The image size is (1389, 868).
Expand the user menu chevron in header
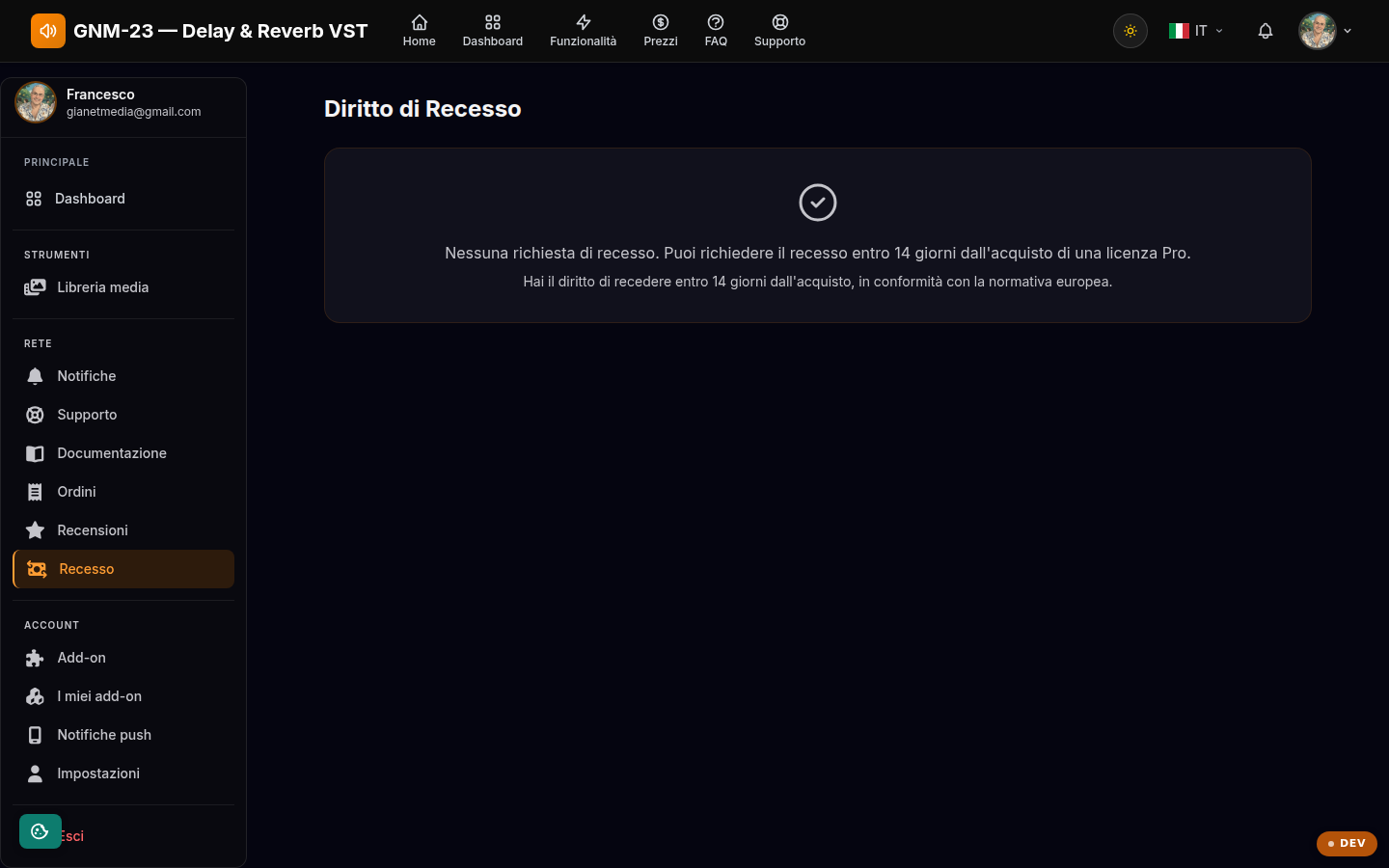[x=1348, y=31]
